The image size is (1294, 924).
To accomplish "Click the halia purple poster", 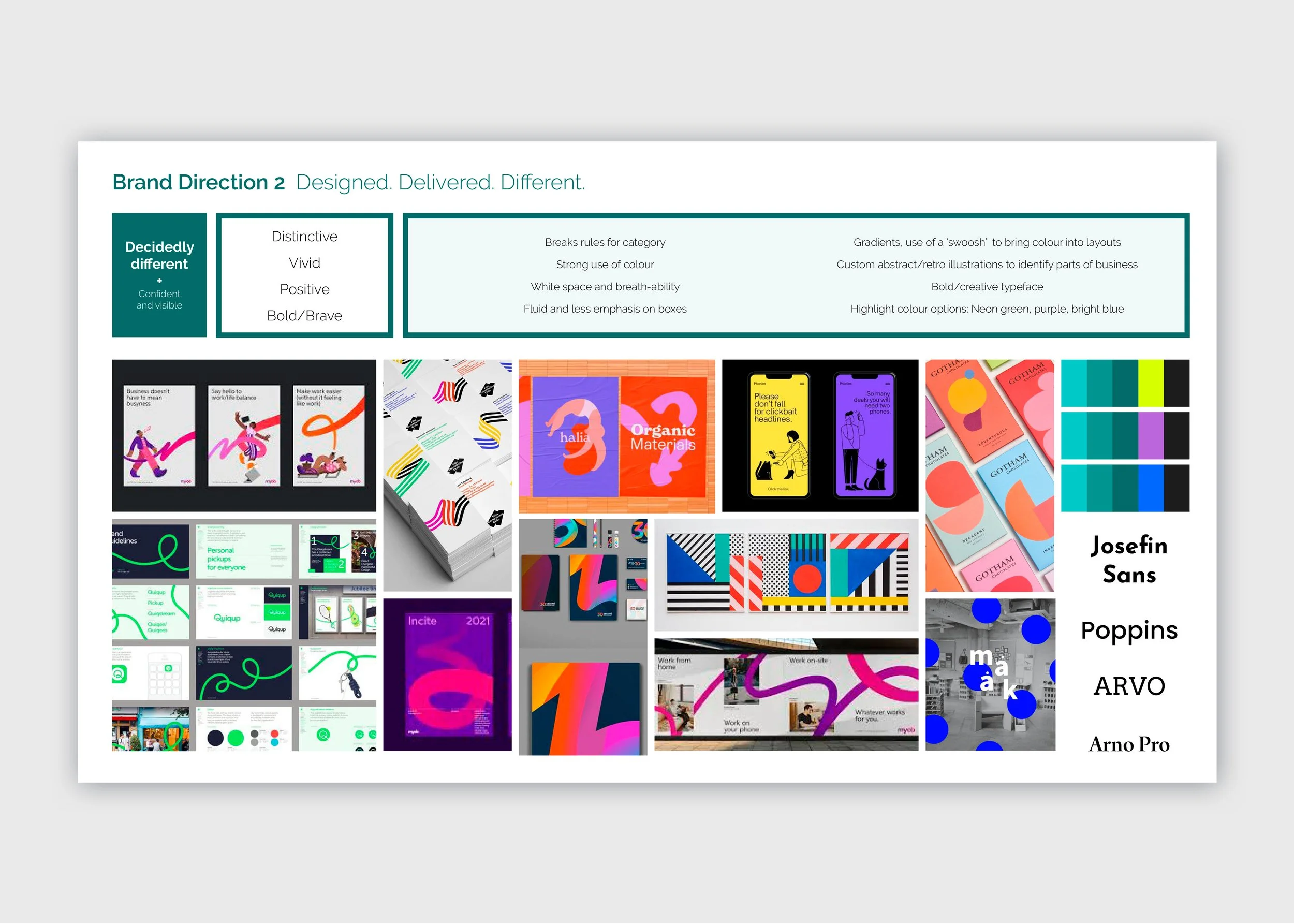I will [575, 436].
